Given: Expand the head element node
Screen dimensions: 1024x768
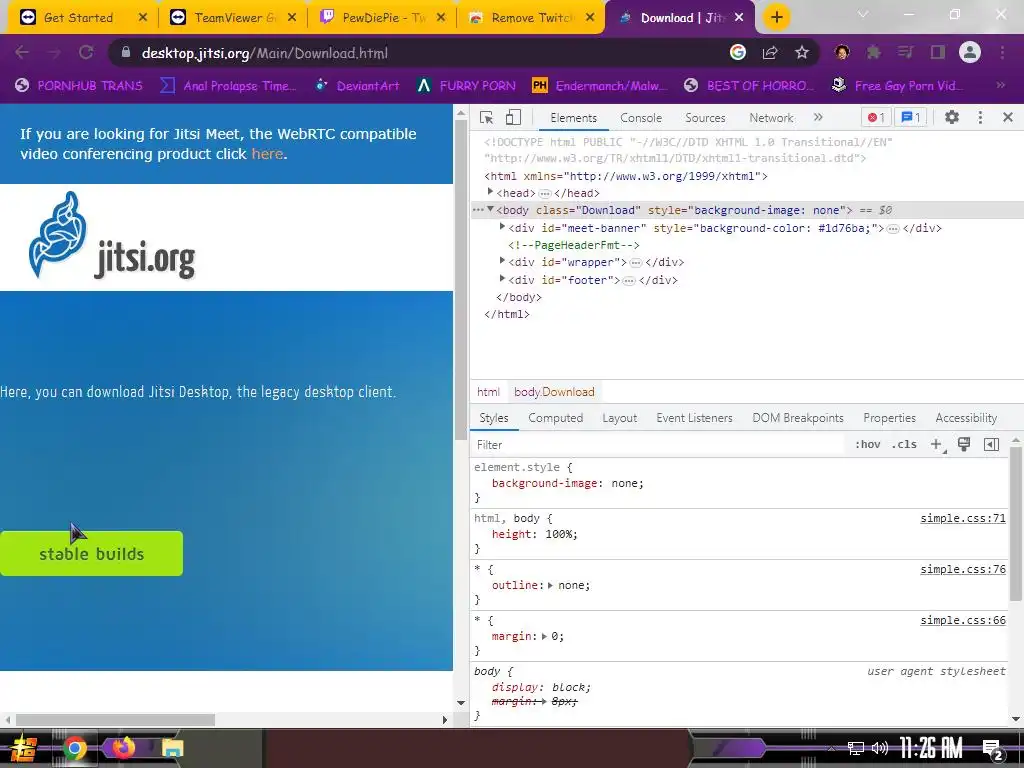Looking at the screenshot, I should pos(490,192).
